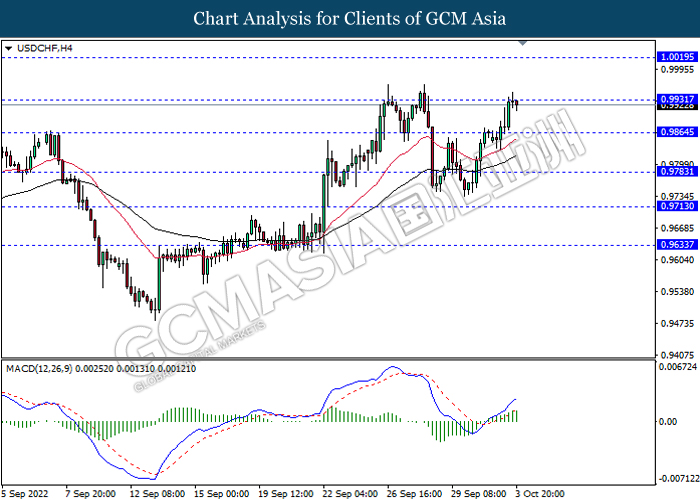Click the 0.96685 axis price value
The image size is (700, 500).
(677, 228)
